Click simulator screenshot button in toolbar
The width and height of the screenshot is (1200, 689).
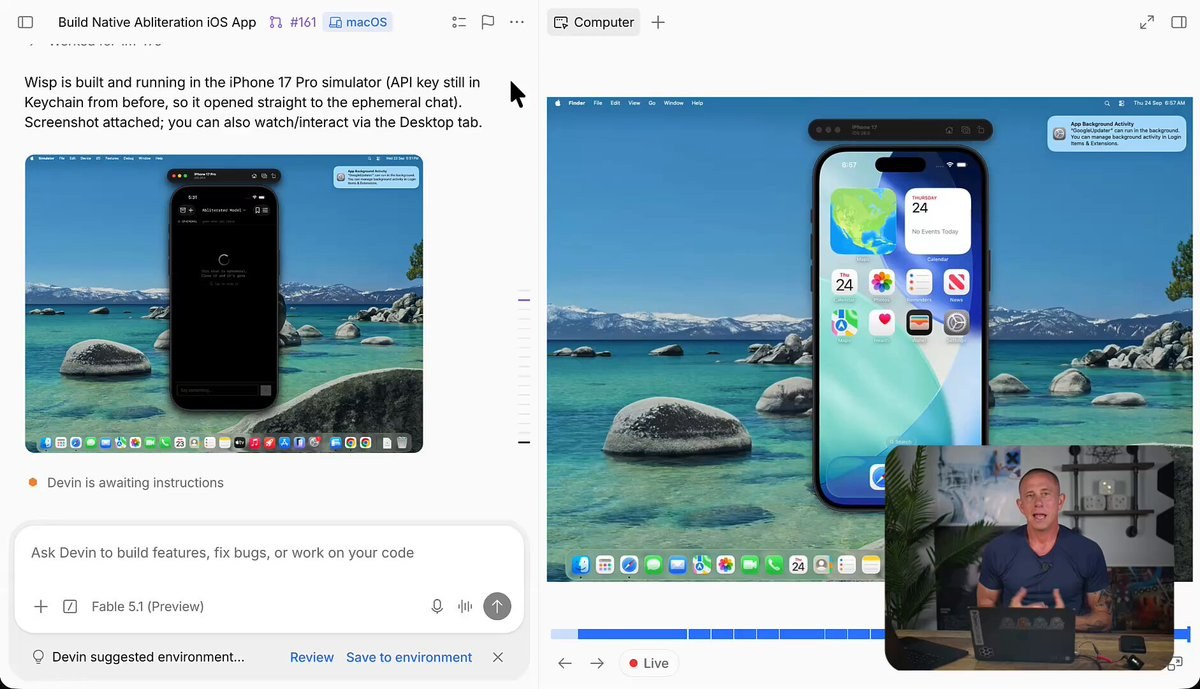click(x=966, y=130)
